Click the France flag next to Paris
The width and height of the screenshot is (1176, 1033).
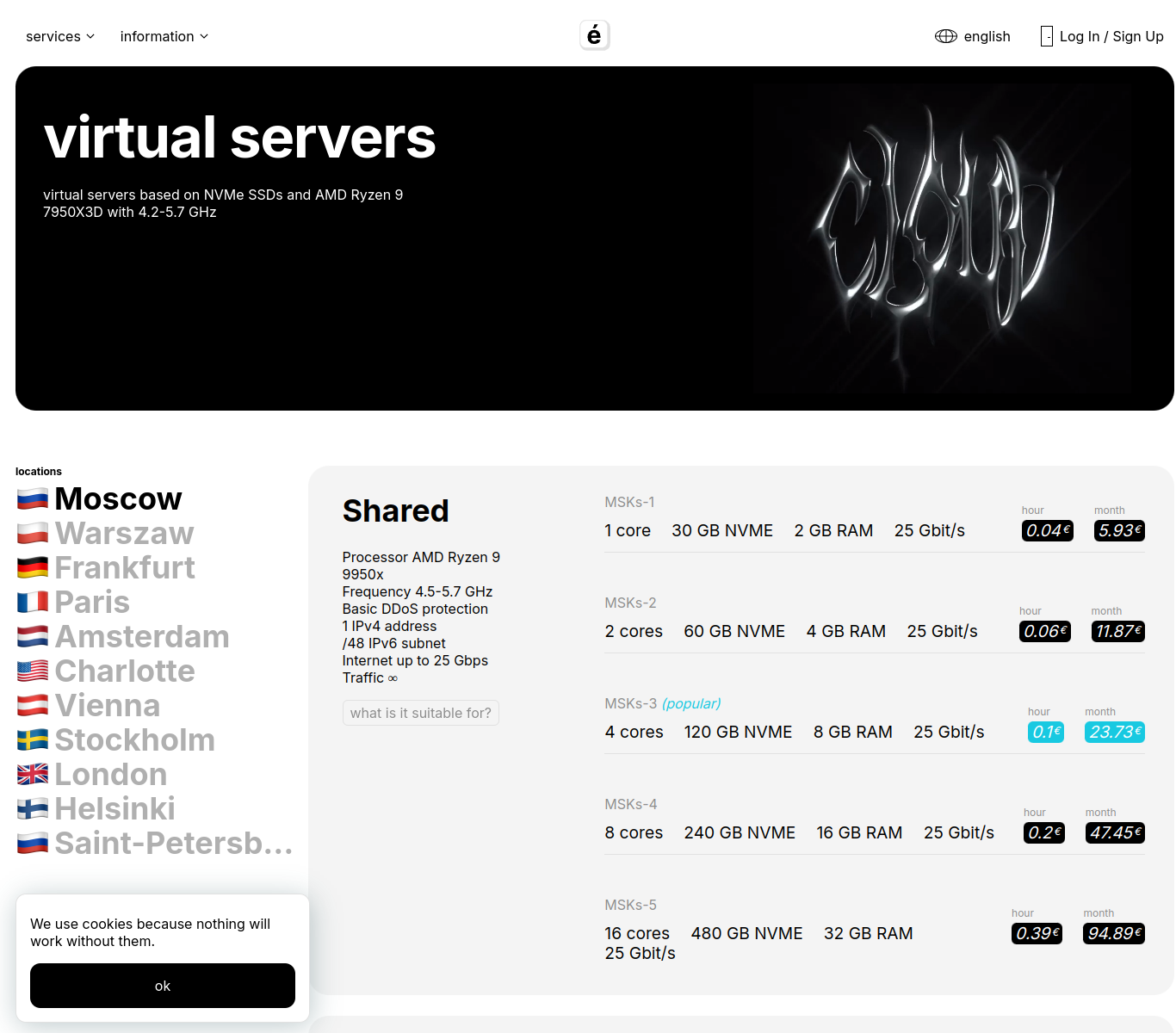tap(33, 603)
